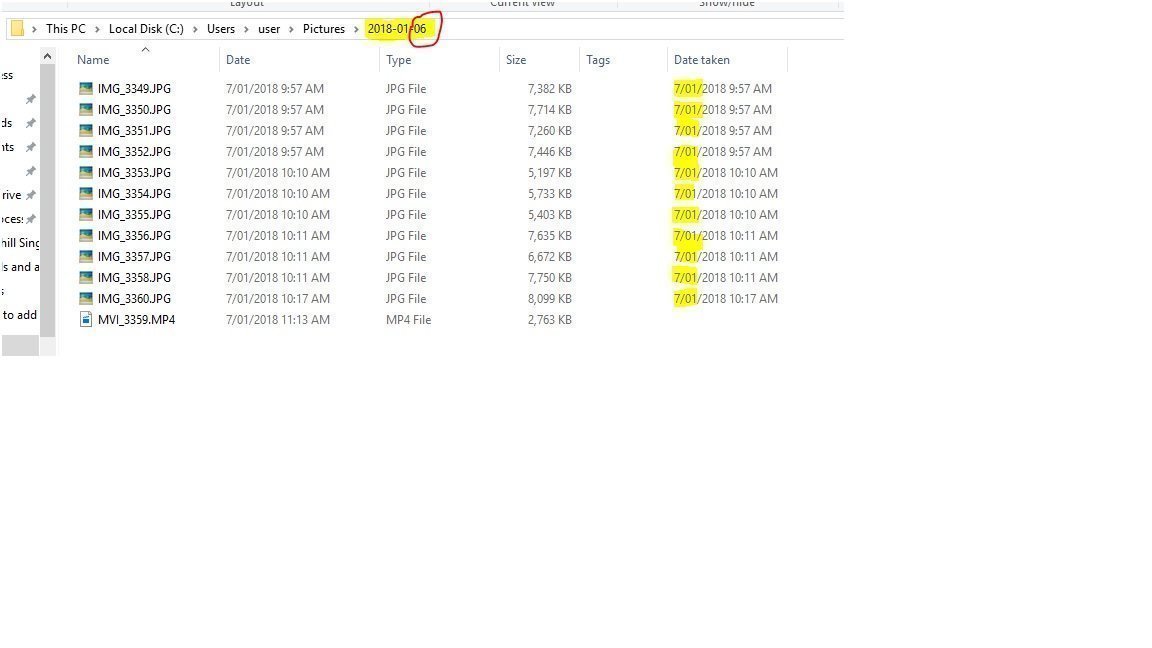Click the 2,763 KB size cell
1152x648 pixels.
click(x=550, y=320)
